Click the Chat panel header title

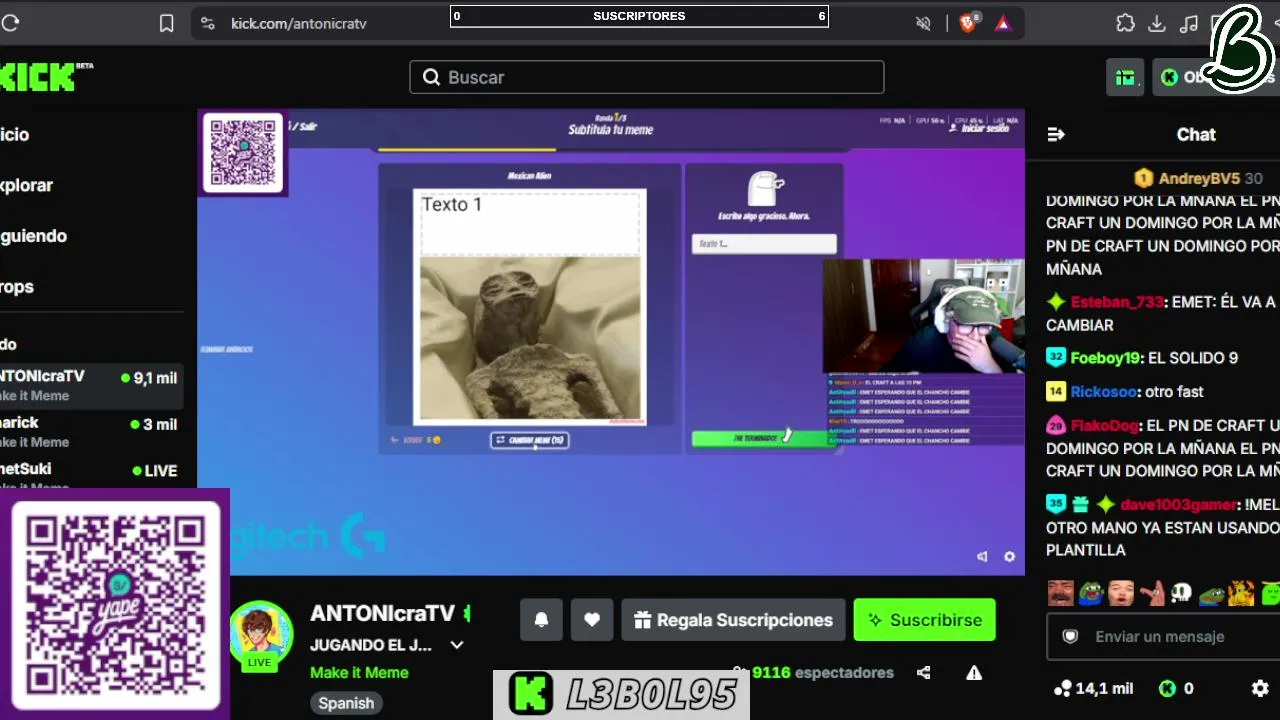pos(1196,134)
